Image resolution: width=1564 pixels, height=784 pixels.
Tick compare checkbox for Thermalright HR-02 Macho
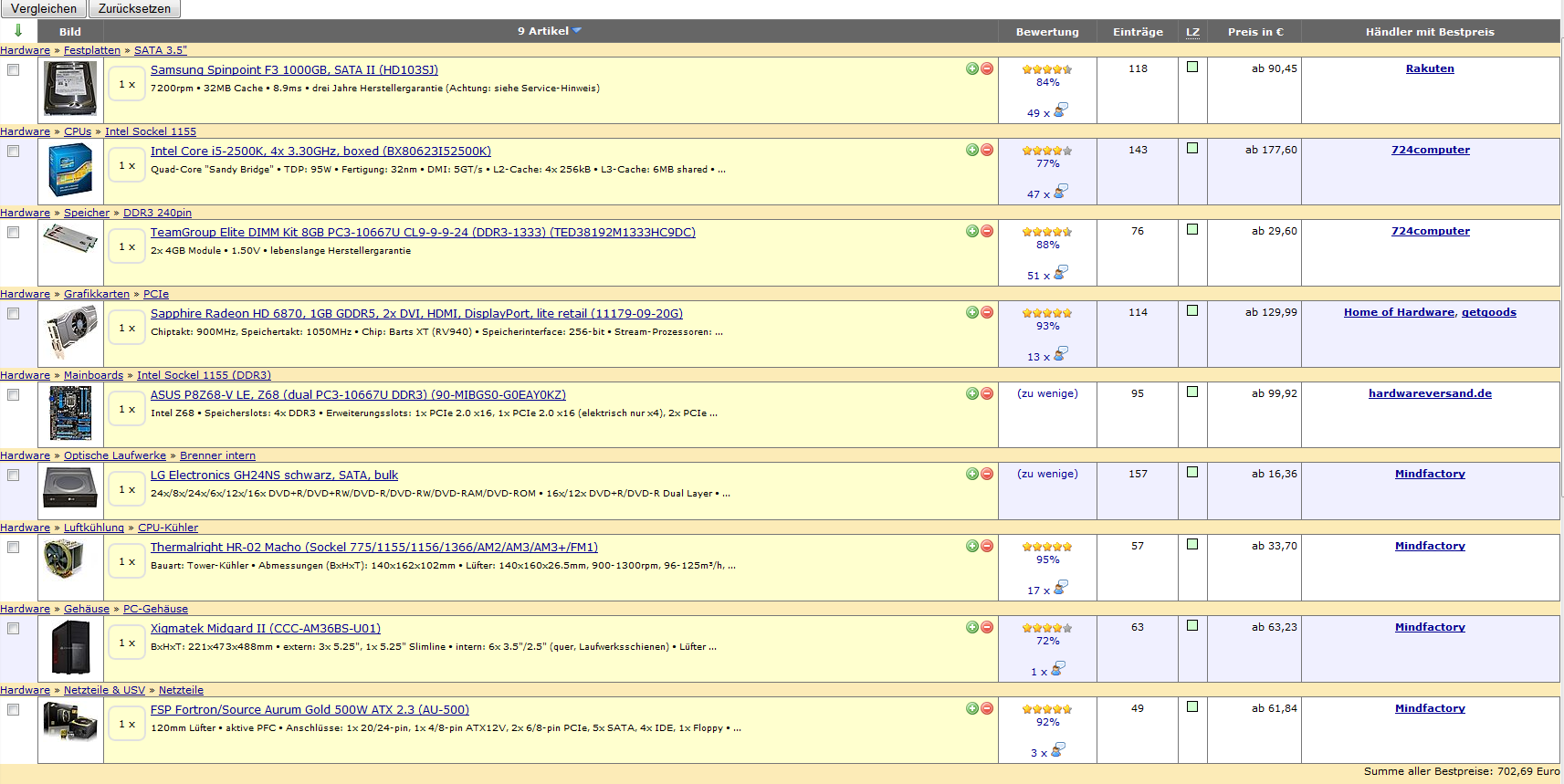(x=13, y=547)
